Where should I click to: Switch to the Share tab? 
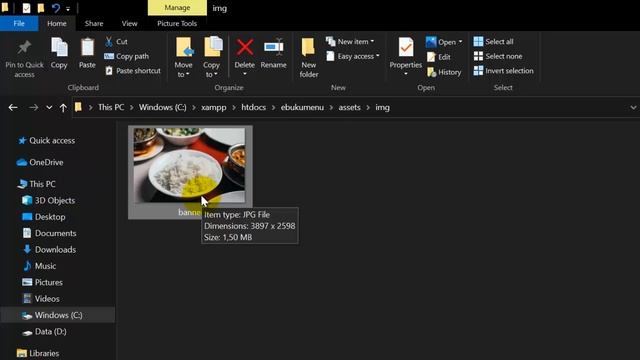click(x=94, y=23)
